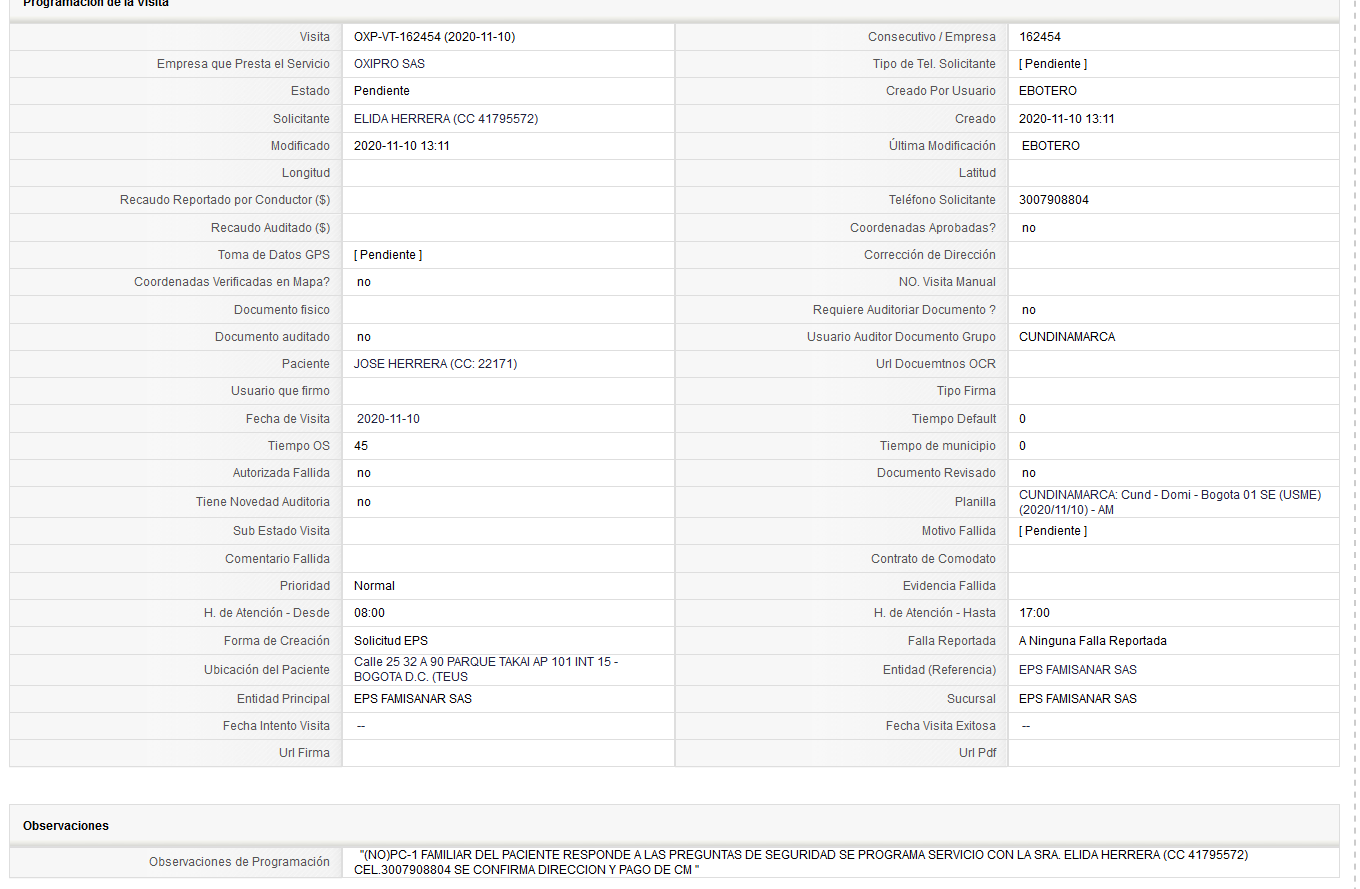Select the Prioridad value Normal
The width and height of the screenshot is (1360, 889).
point(375,586)
